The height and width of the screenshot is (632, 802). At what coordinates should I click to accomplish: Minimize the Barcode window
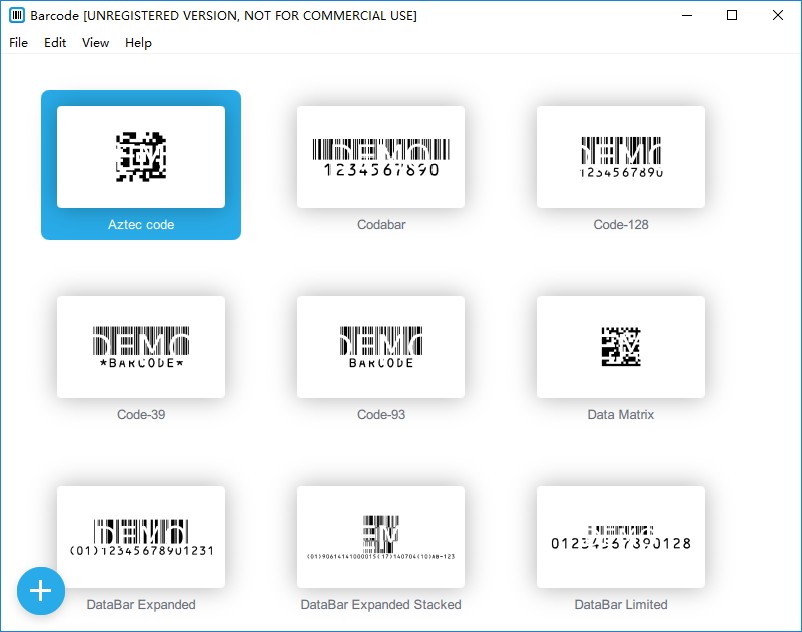click(687, 15)
